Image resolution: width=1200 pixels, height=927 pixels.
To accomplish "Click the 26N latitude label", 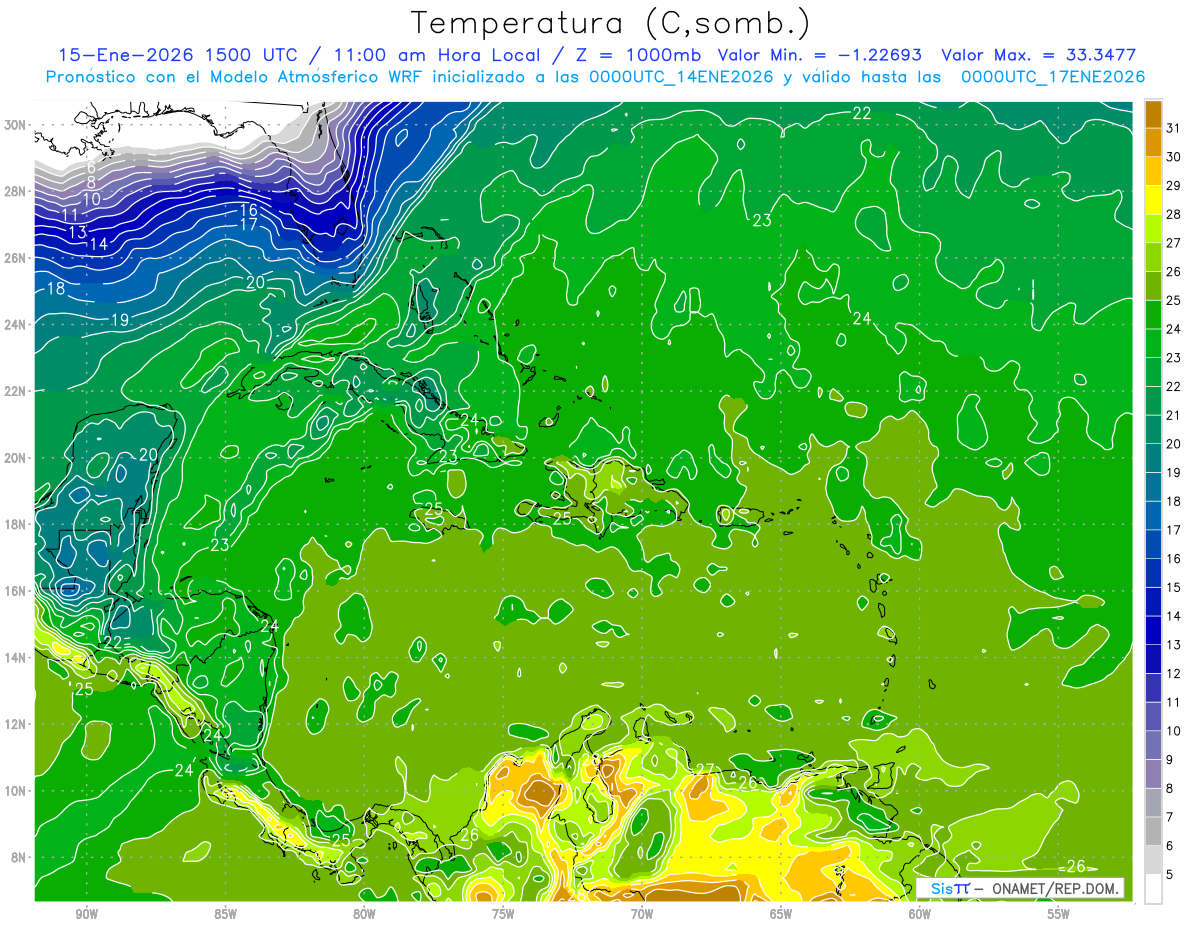I will click(15, 258).
